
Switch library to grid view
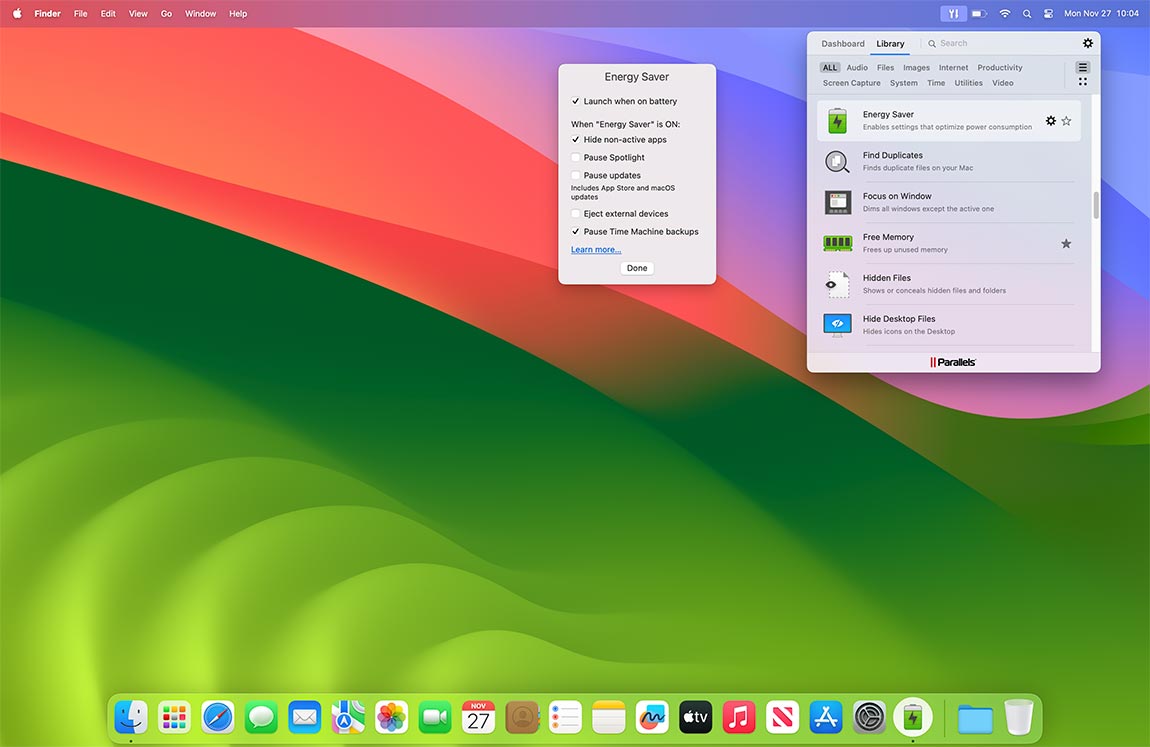click(x=1083, y=80)
